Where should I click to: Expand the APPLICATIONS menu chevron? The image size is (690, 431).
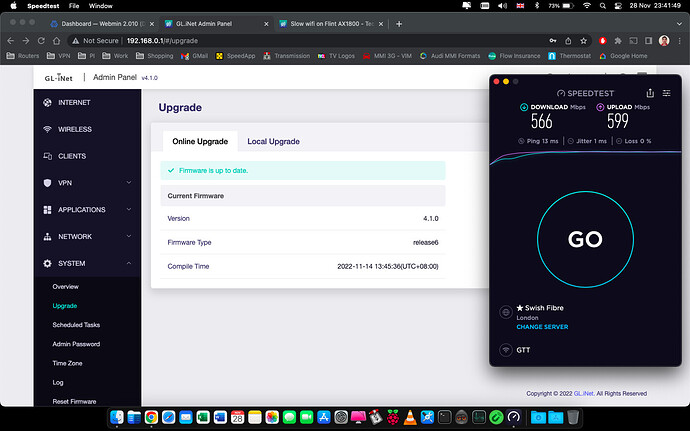tap(129, 209)
